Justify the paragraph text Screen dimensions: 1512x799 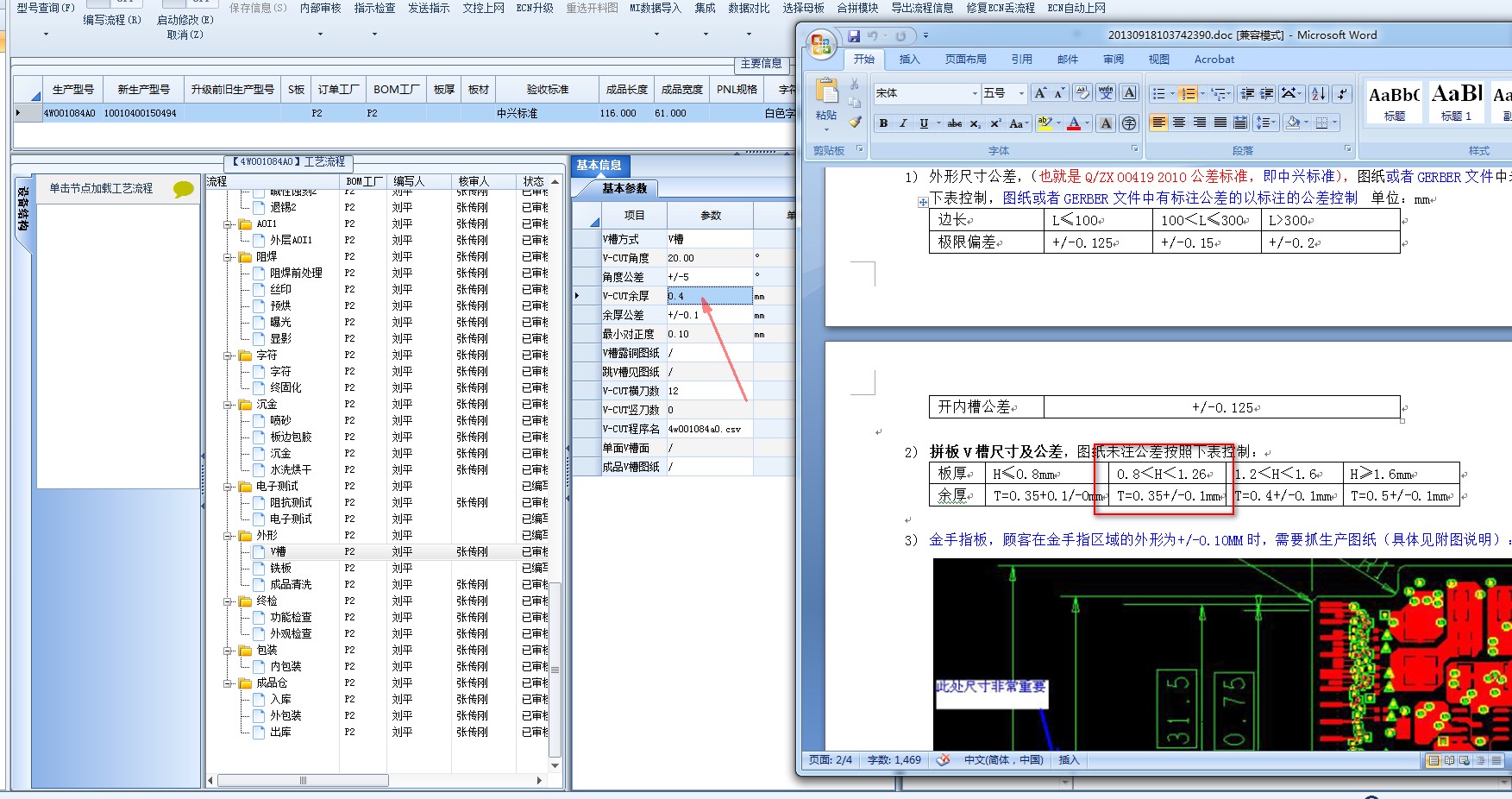[x=1220, y=123]
